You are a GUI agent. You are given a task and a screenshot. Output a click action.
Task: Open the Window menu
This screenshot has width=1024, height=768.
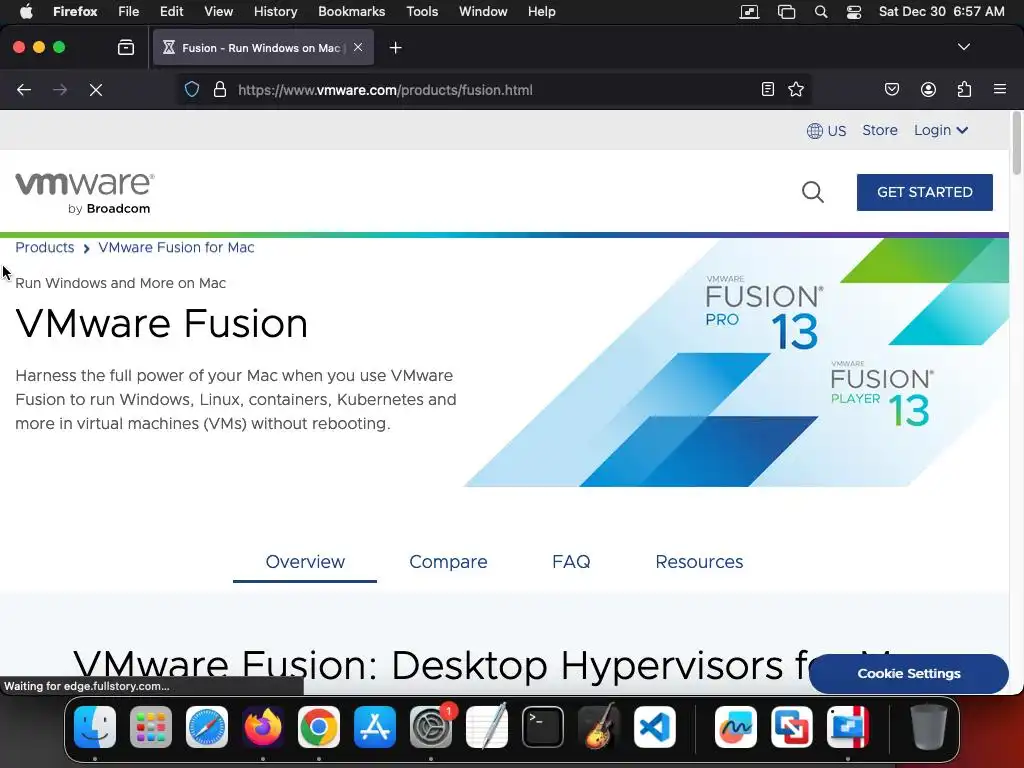pos(483,12)
